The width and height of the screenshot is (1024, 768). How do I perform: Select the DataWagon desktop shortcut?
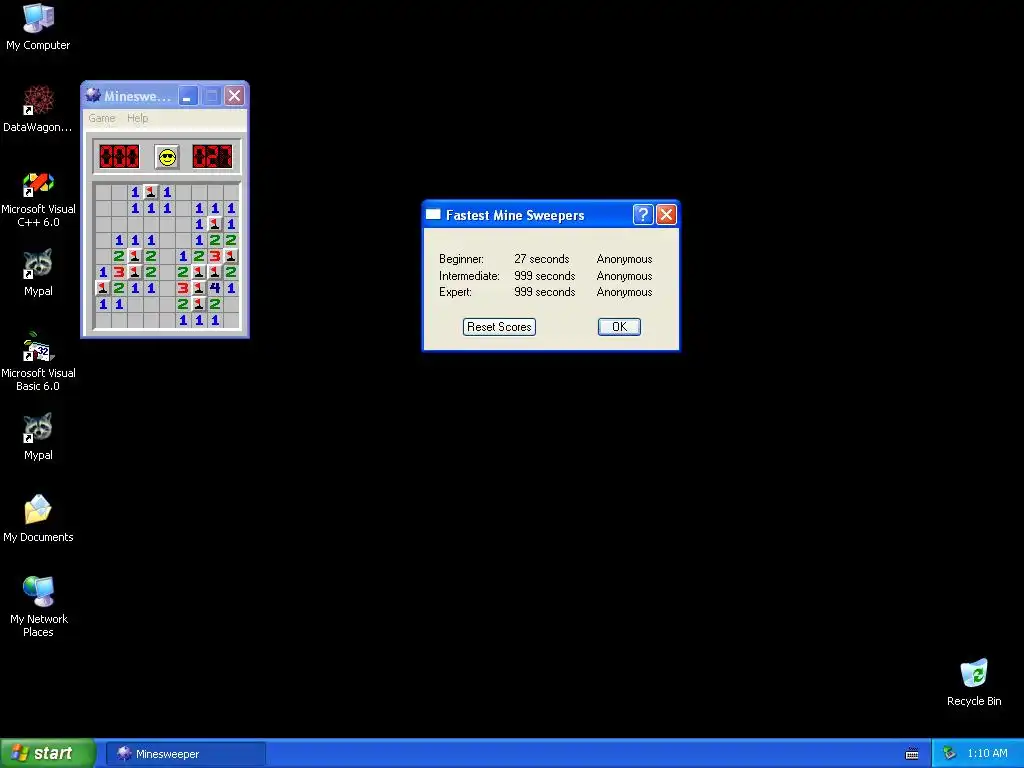click(38, 109)
